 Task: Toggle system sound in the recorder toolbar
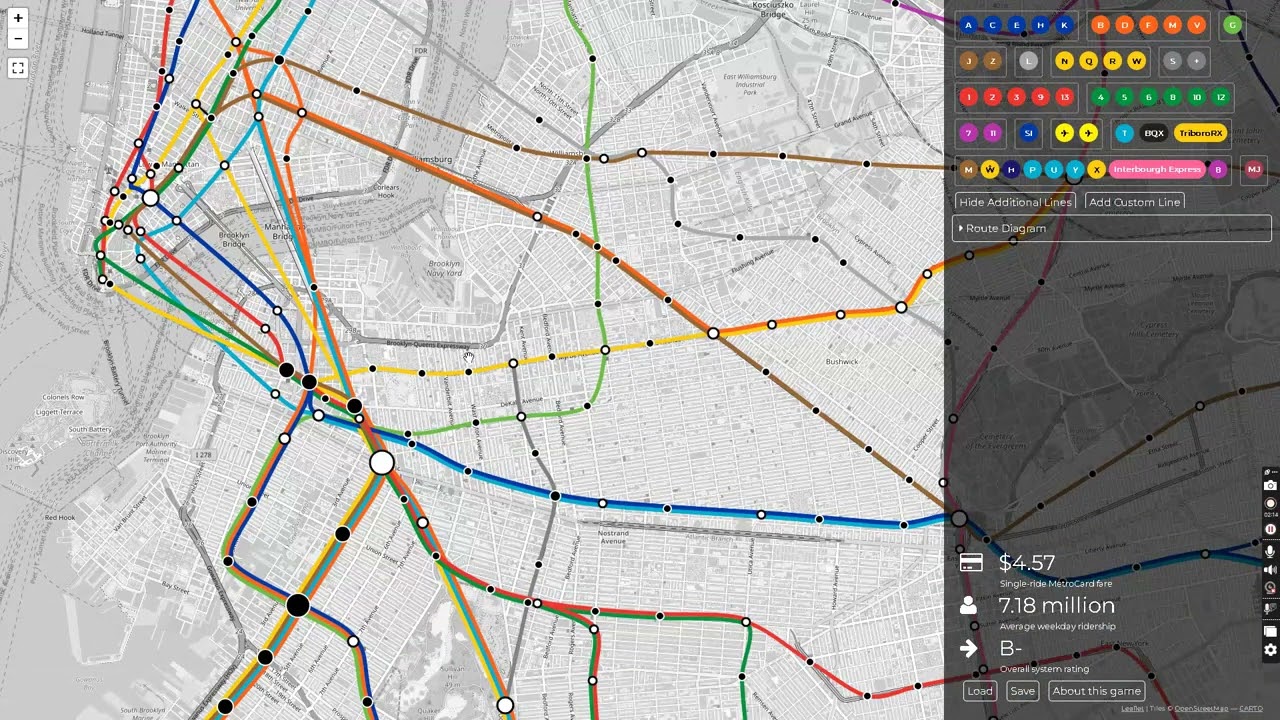tap(1270, 569)
